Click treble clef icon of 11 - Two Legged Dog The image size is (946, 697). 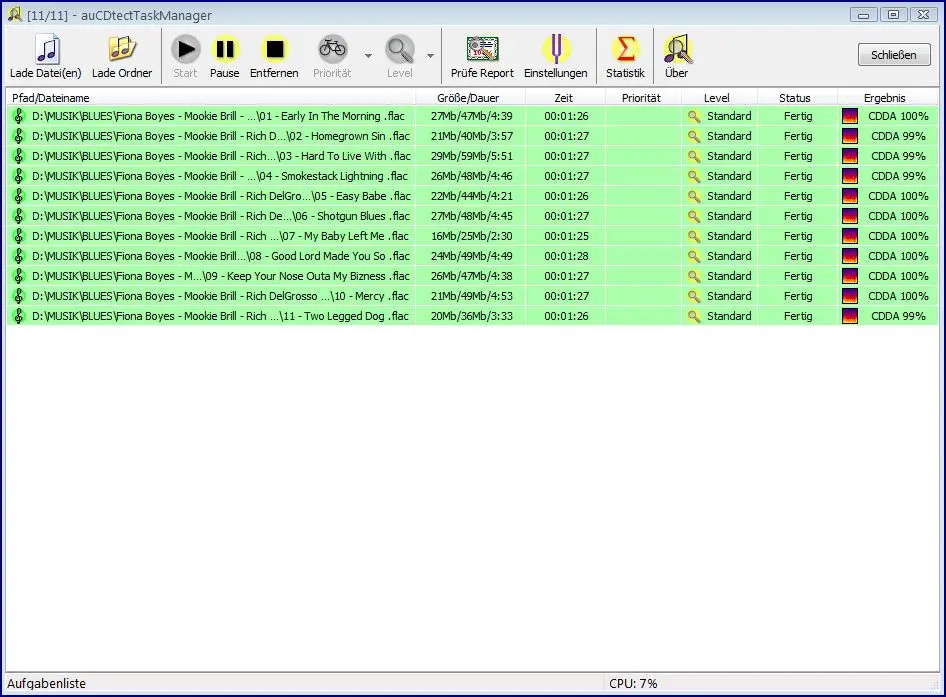click(19, 316)
